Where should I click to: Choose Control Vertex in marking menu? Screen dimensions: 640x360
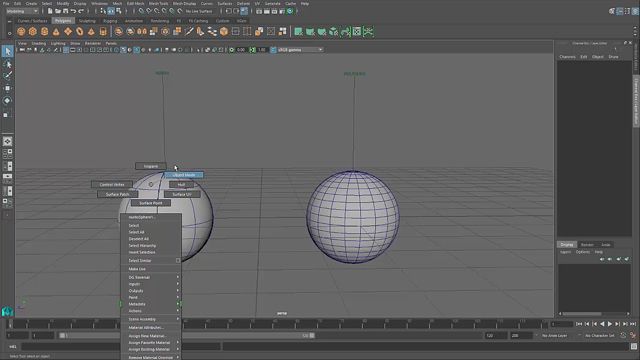pos(112,184)
